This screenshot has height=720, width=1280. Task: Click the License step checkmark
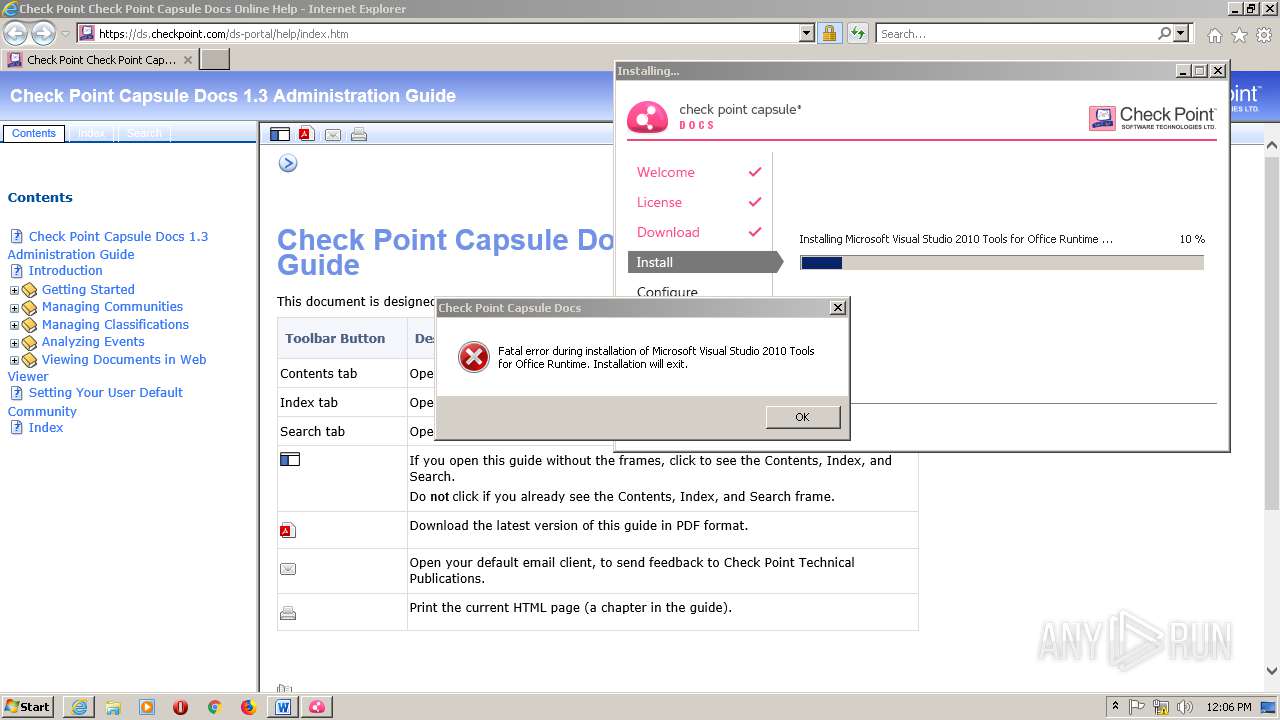tap(755, 202)
